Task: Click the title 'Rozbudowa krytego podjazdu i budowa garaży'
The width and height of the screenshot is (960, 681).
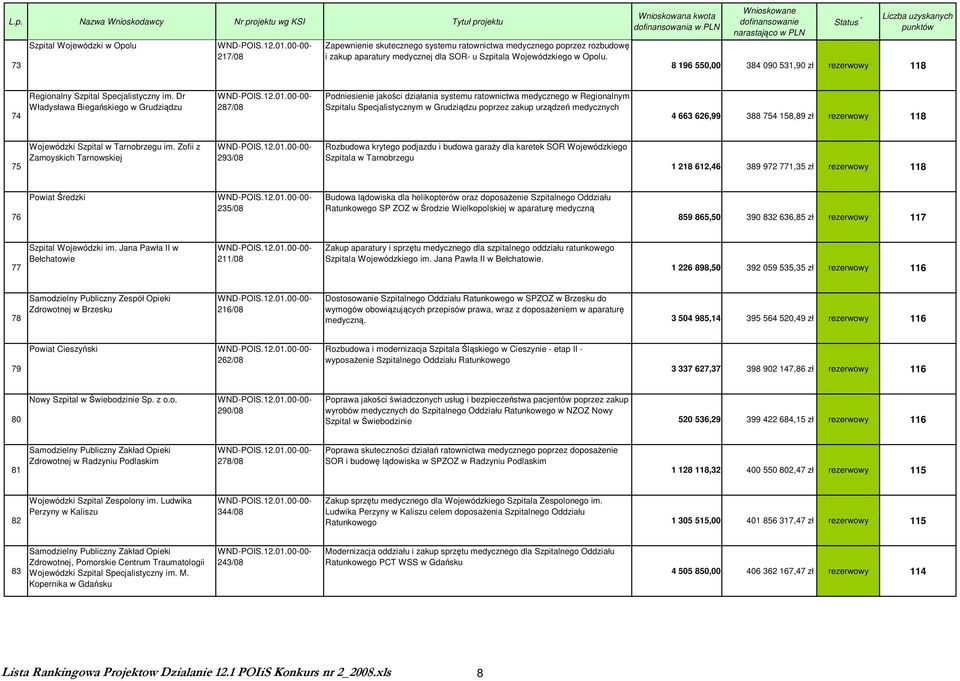Action: point(476,152)
